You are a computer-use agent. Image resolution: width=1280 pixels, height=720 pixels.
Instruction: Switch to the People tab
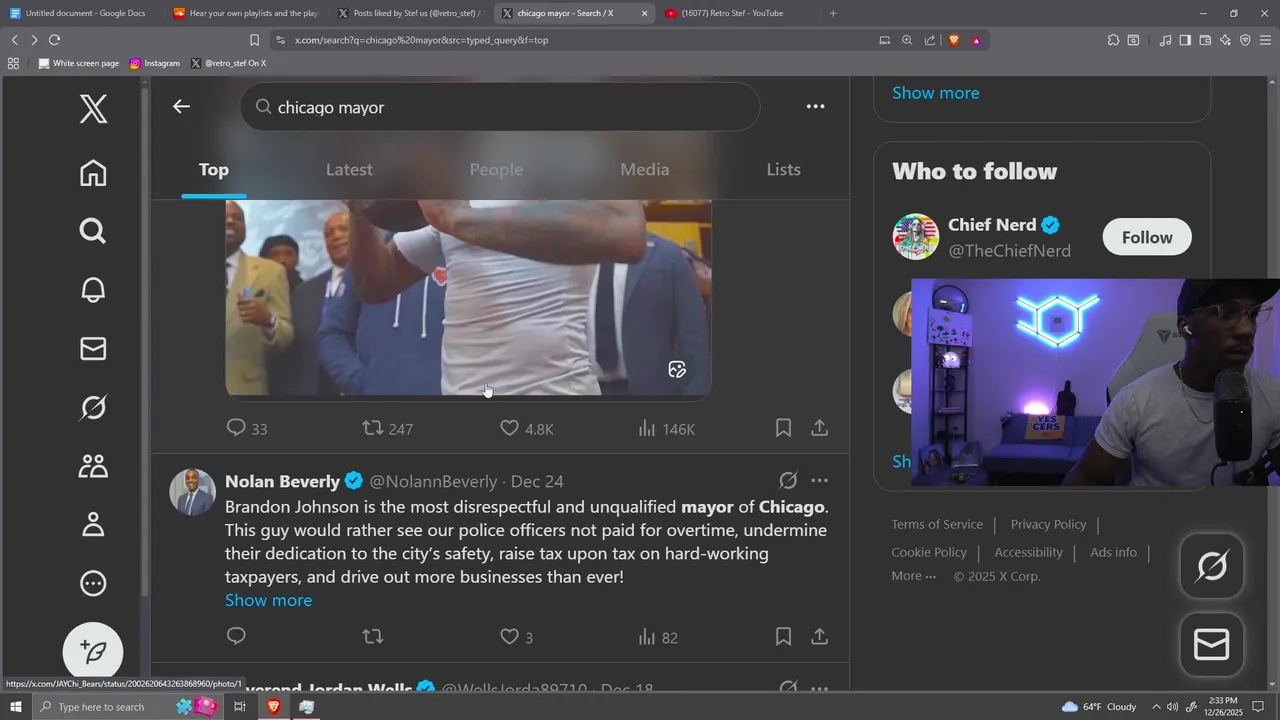tap(496, 170)
